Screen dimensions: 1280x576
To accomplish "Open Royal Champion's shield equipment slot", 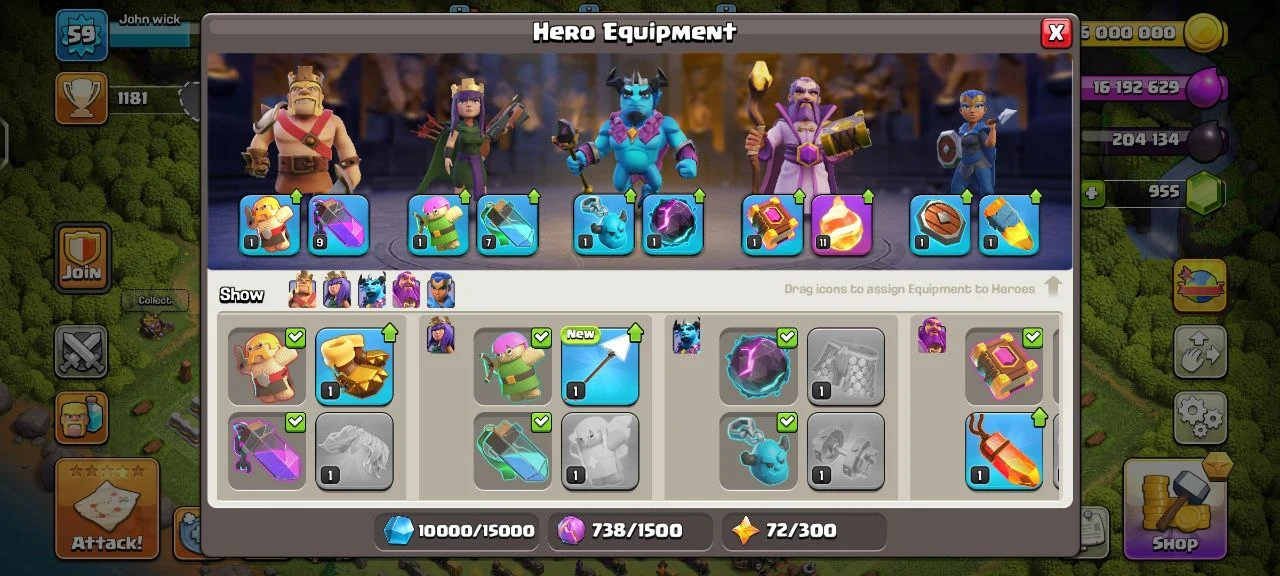I will [940, 225].
